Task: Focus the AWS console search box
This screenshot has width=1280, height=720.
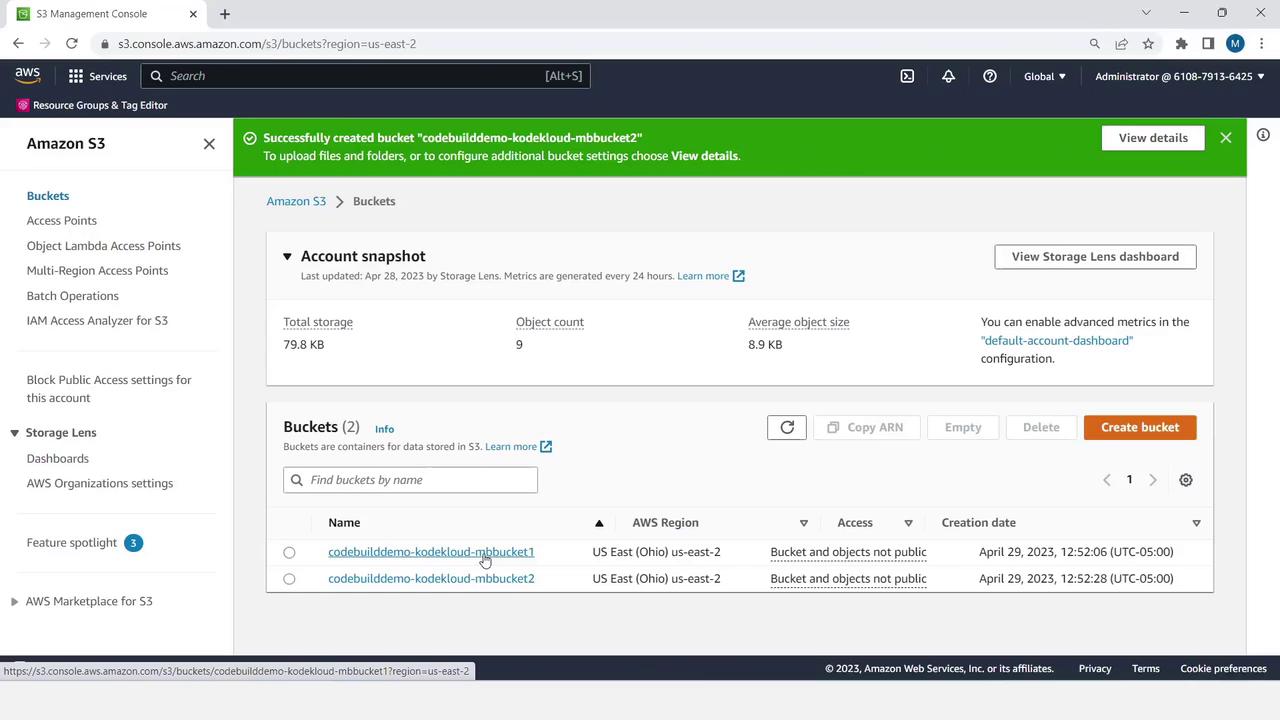Action: [x=365, y=76]
